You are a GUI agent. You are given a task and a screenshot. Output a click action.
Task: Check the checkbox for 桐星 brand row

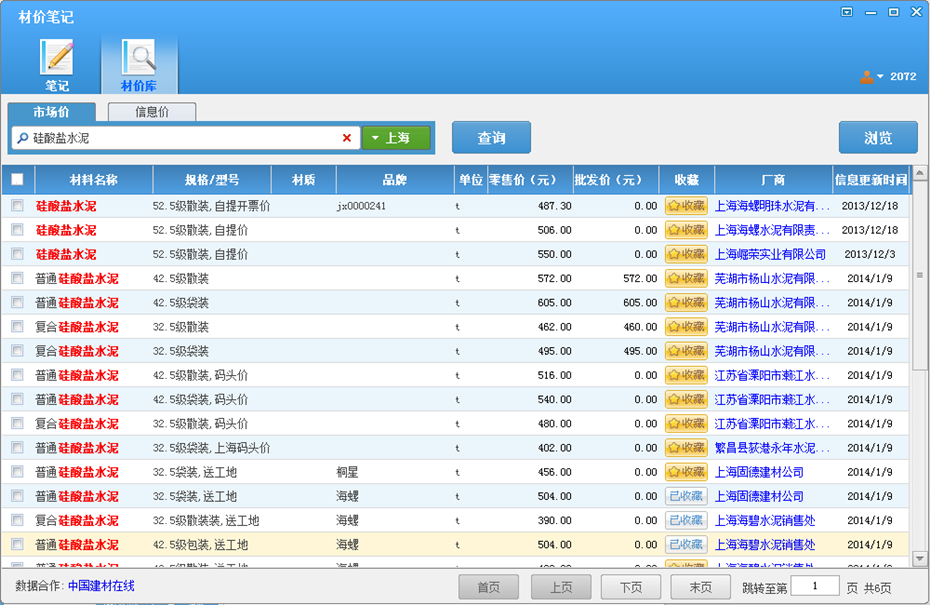17,472
